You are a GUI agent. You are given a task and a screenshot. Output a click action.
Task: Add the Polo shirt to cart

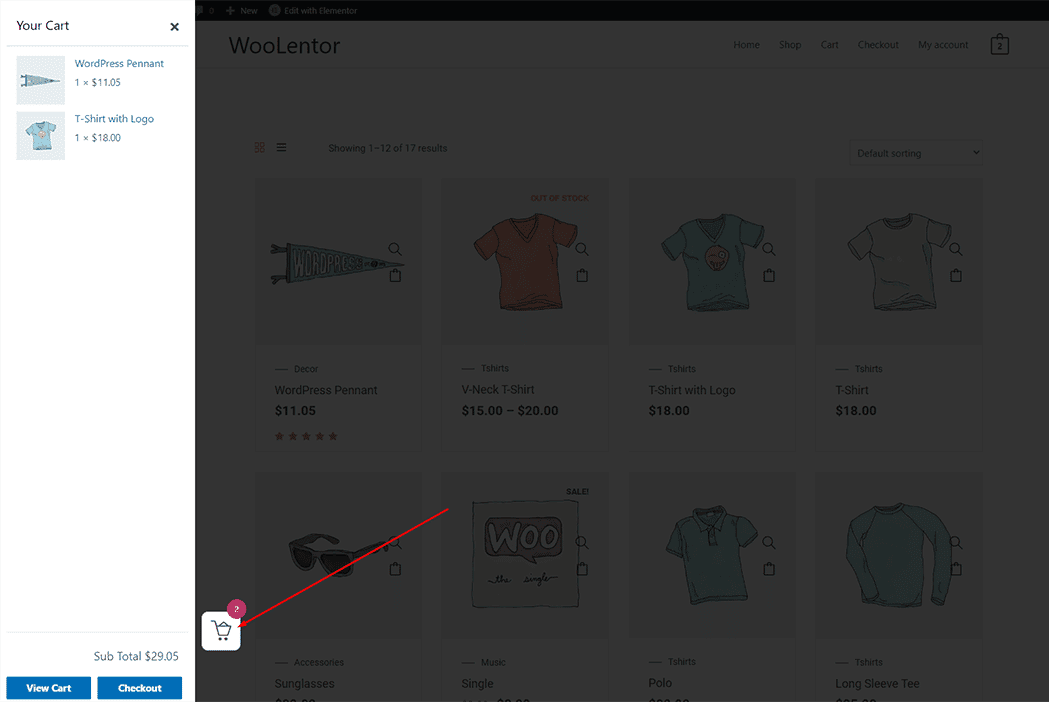[x=769, y=567]
